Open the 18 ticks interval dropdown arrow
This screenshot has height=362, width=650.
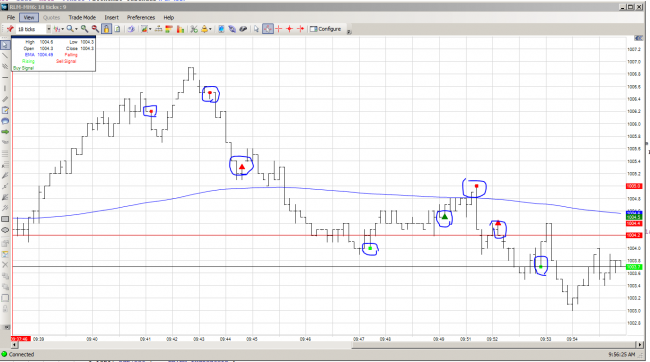49,29
